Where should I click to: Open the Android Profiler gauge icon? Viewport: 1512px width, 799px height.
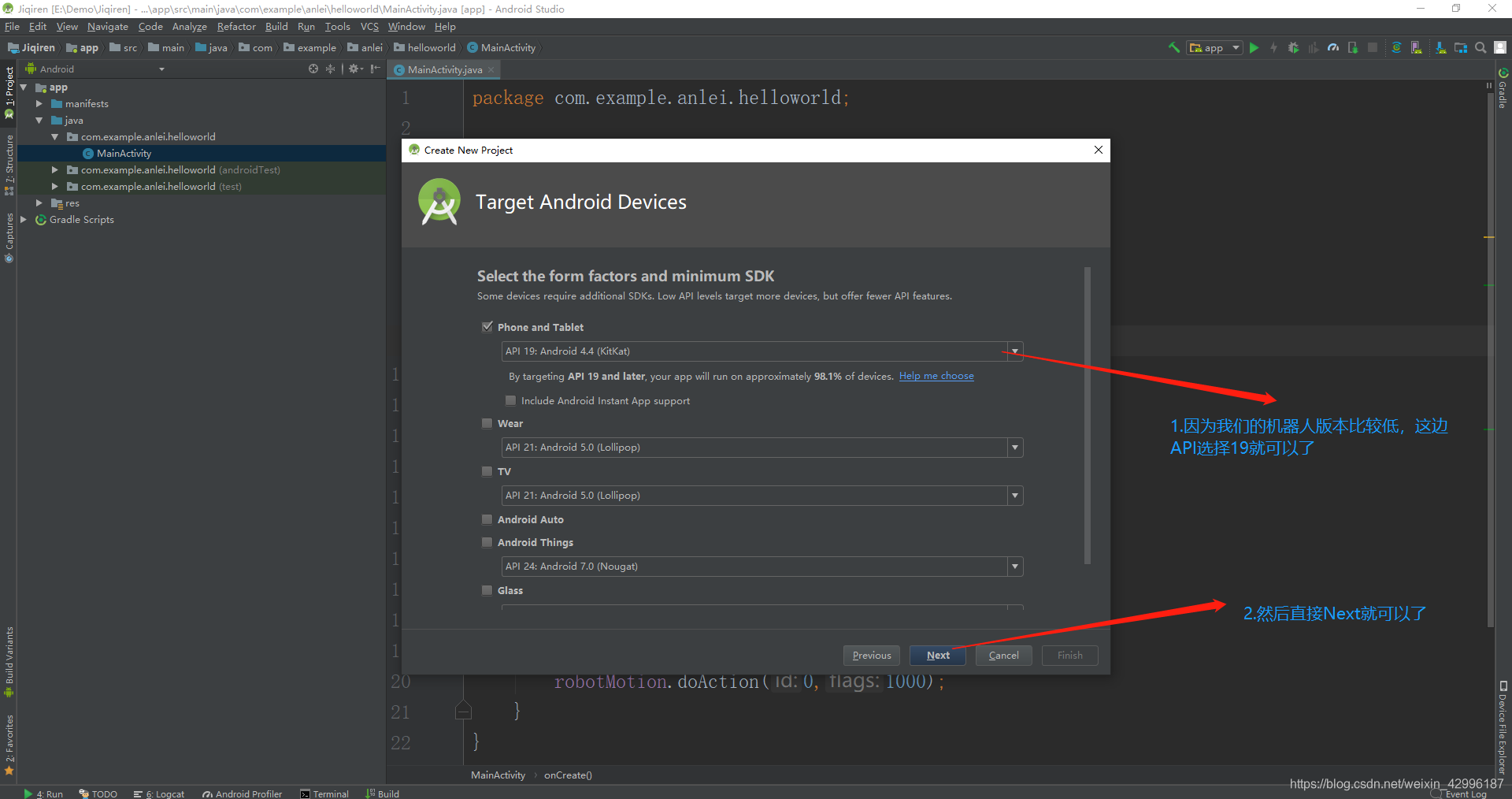coord(1333,47)
